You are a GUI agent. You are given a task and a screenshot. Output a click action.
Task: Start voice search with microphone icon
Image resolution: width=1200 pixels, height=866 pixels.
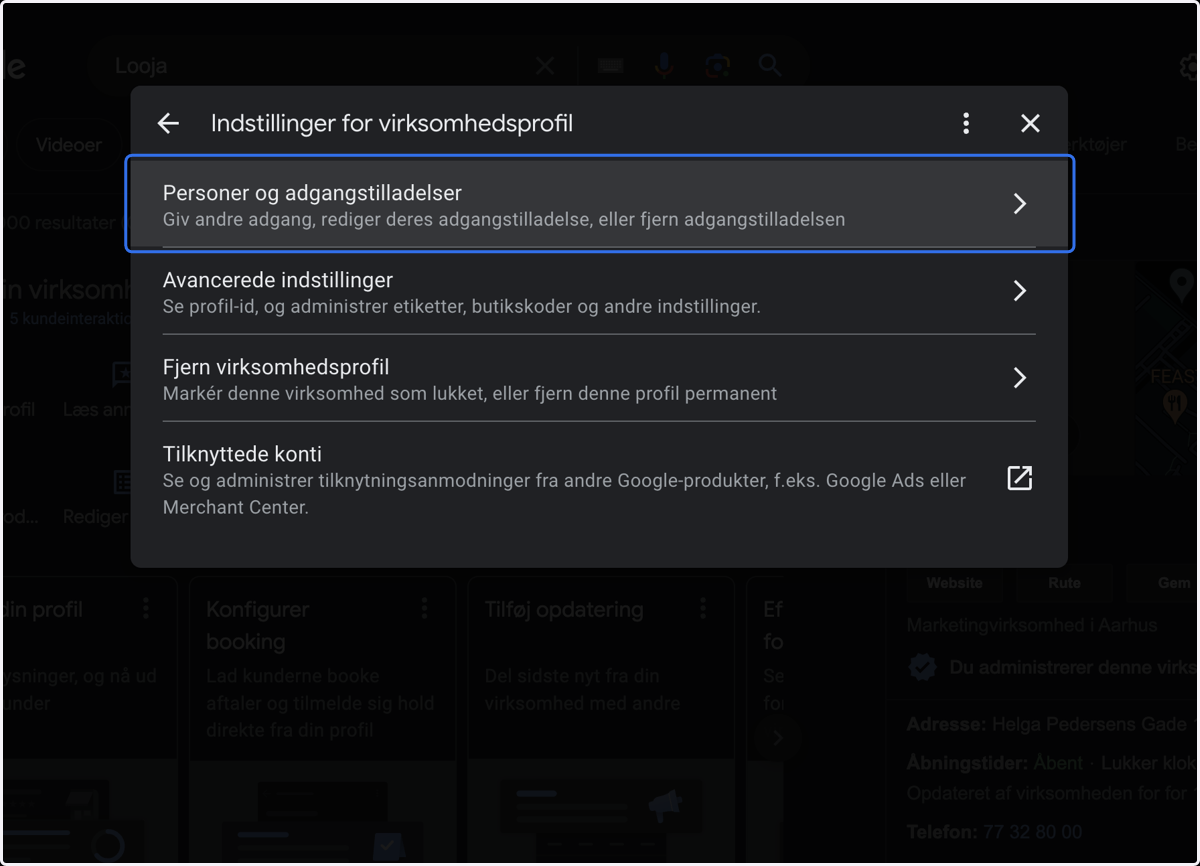664,66
